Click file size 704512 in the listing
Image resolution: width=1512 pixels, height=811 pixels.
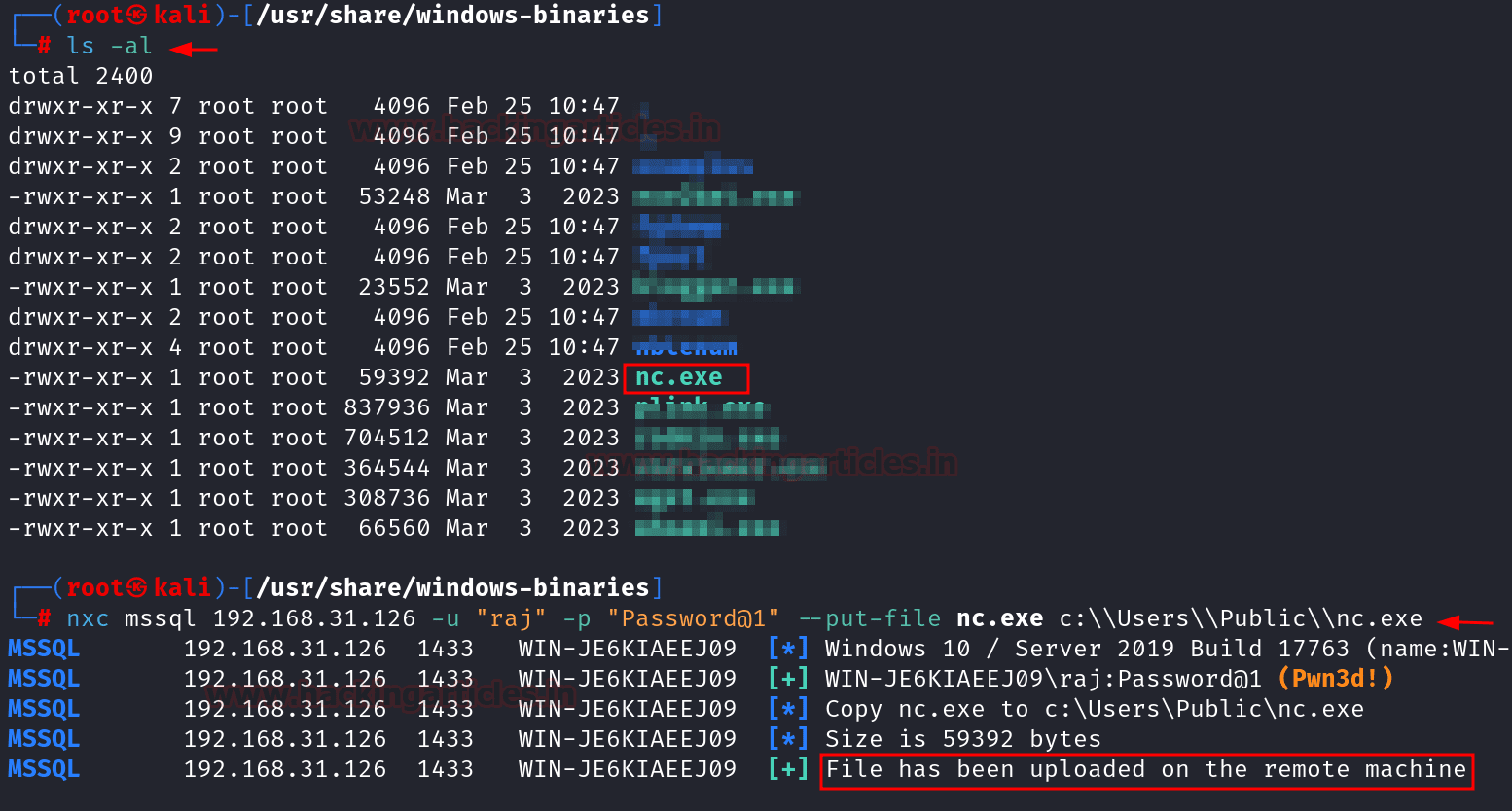click(x=386, y=438)
